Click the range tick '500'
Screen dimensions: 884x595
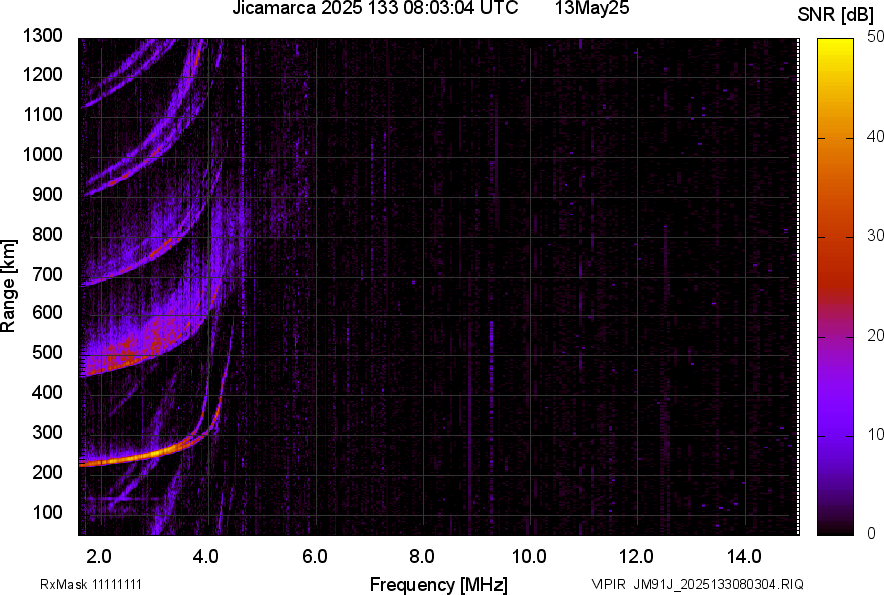pyautogui.click(x=47, y=352)
